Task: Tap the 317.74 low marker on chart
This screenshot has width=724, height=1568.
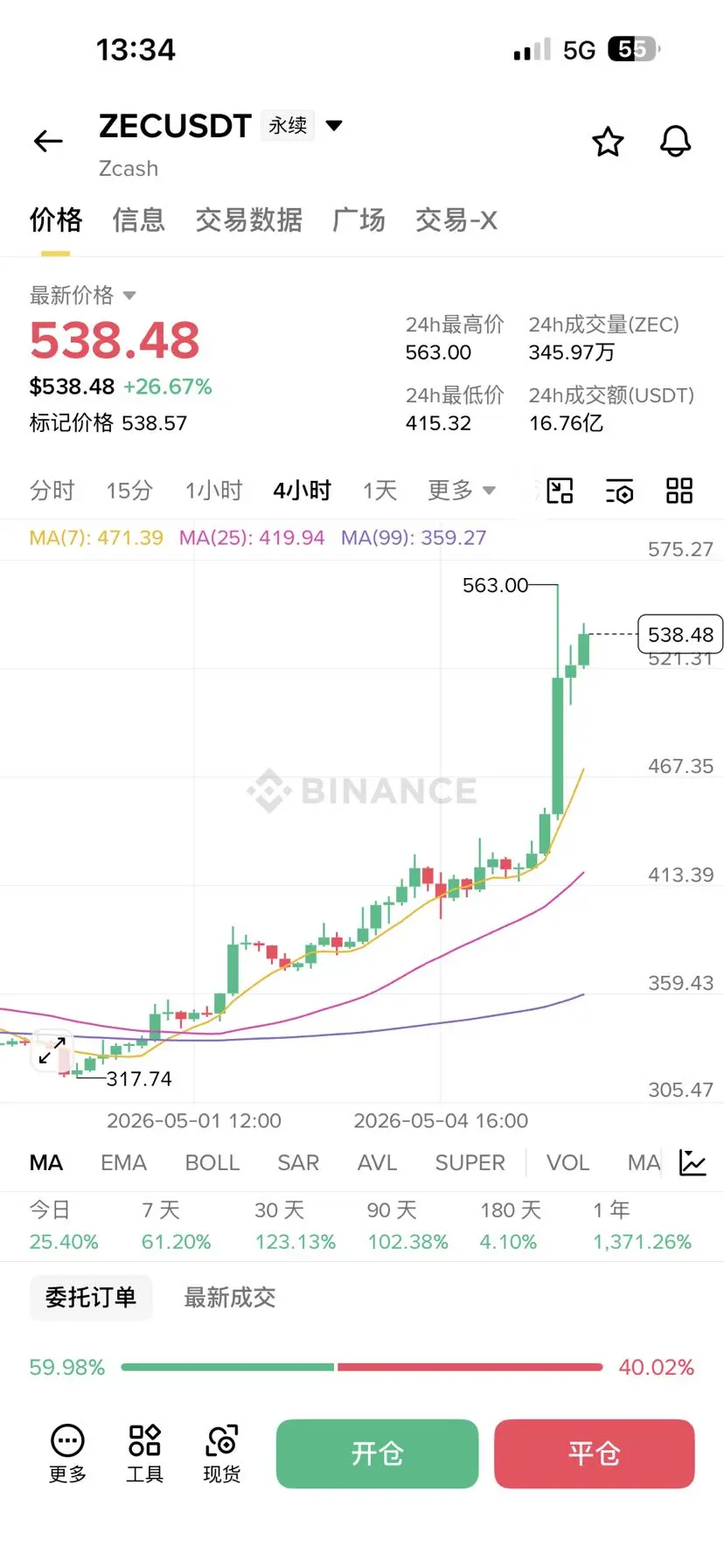Action: coord(139,1079)
